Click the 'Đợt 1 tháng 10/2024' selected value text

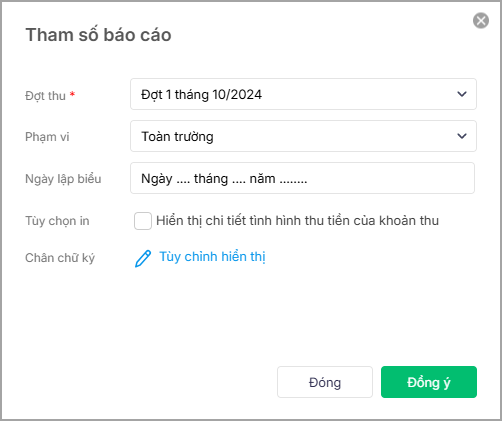pyautogui.click(x=201, y=95)
